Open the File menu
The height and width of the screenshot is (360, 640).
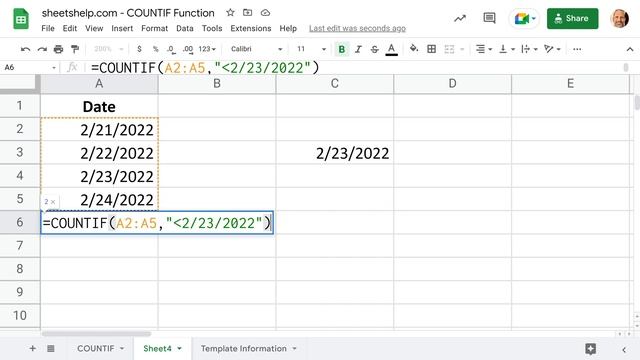pyautogui.click(x=48, y=28)
